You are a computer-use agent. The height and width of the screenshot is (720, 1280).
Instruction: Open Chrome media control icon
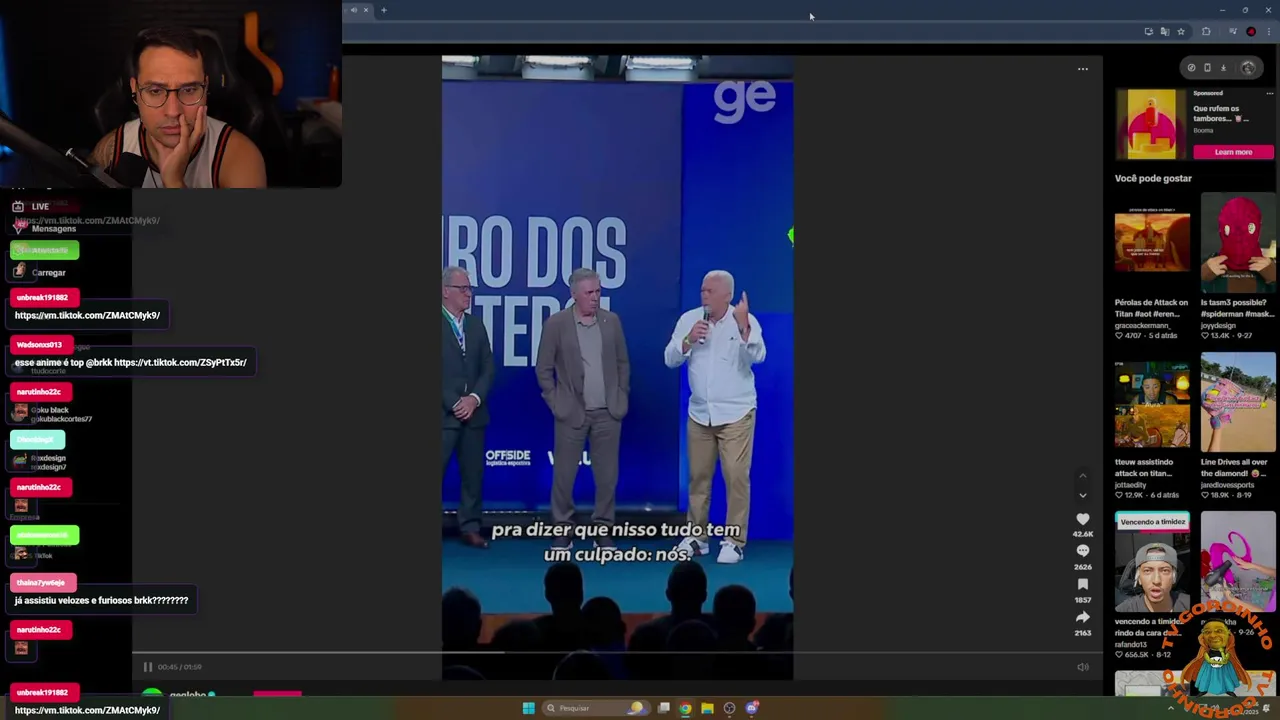pos(1233,32)
